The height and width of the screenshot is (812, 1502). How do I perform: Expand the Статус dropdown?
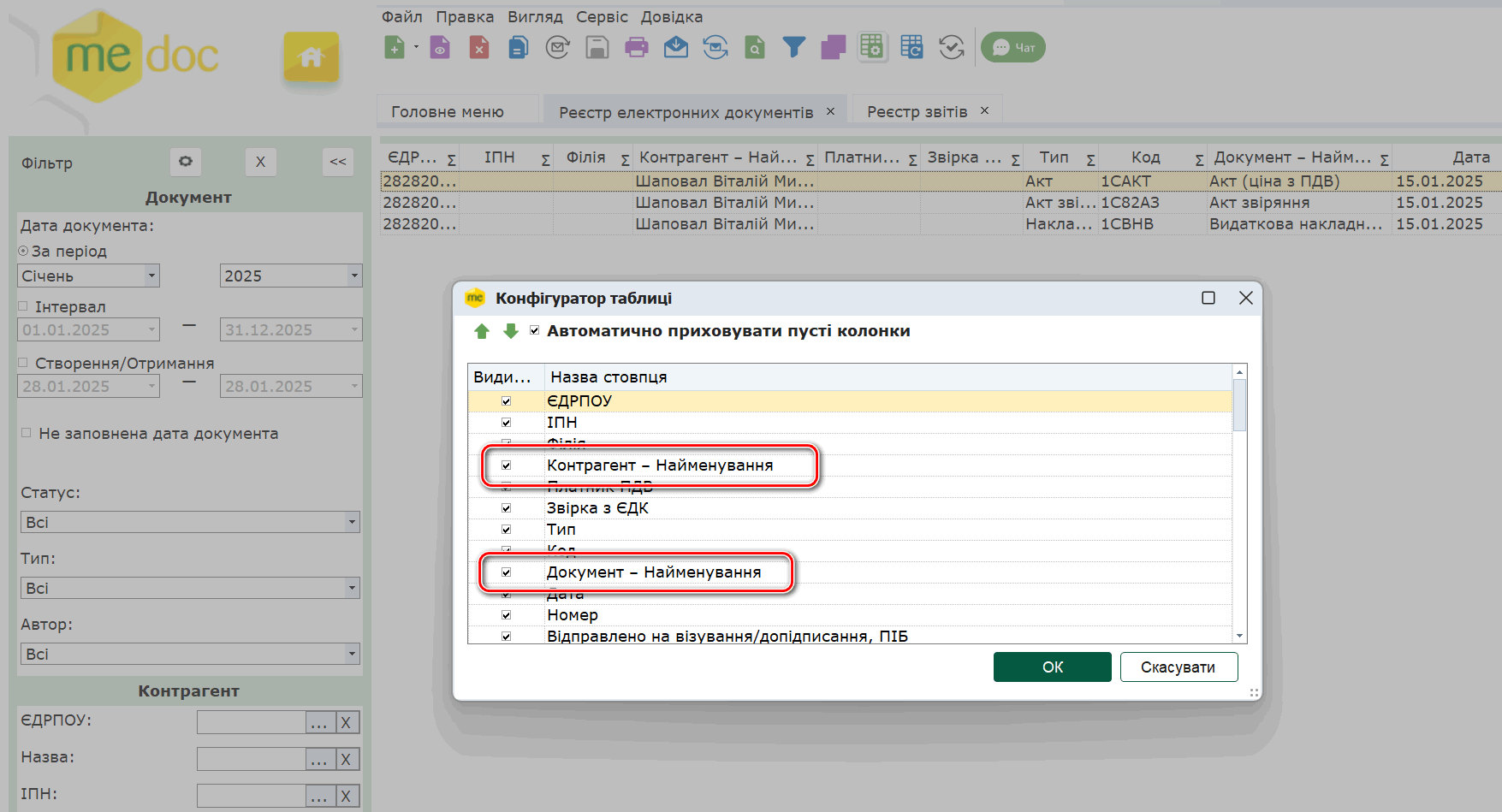(351, 522)
